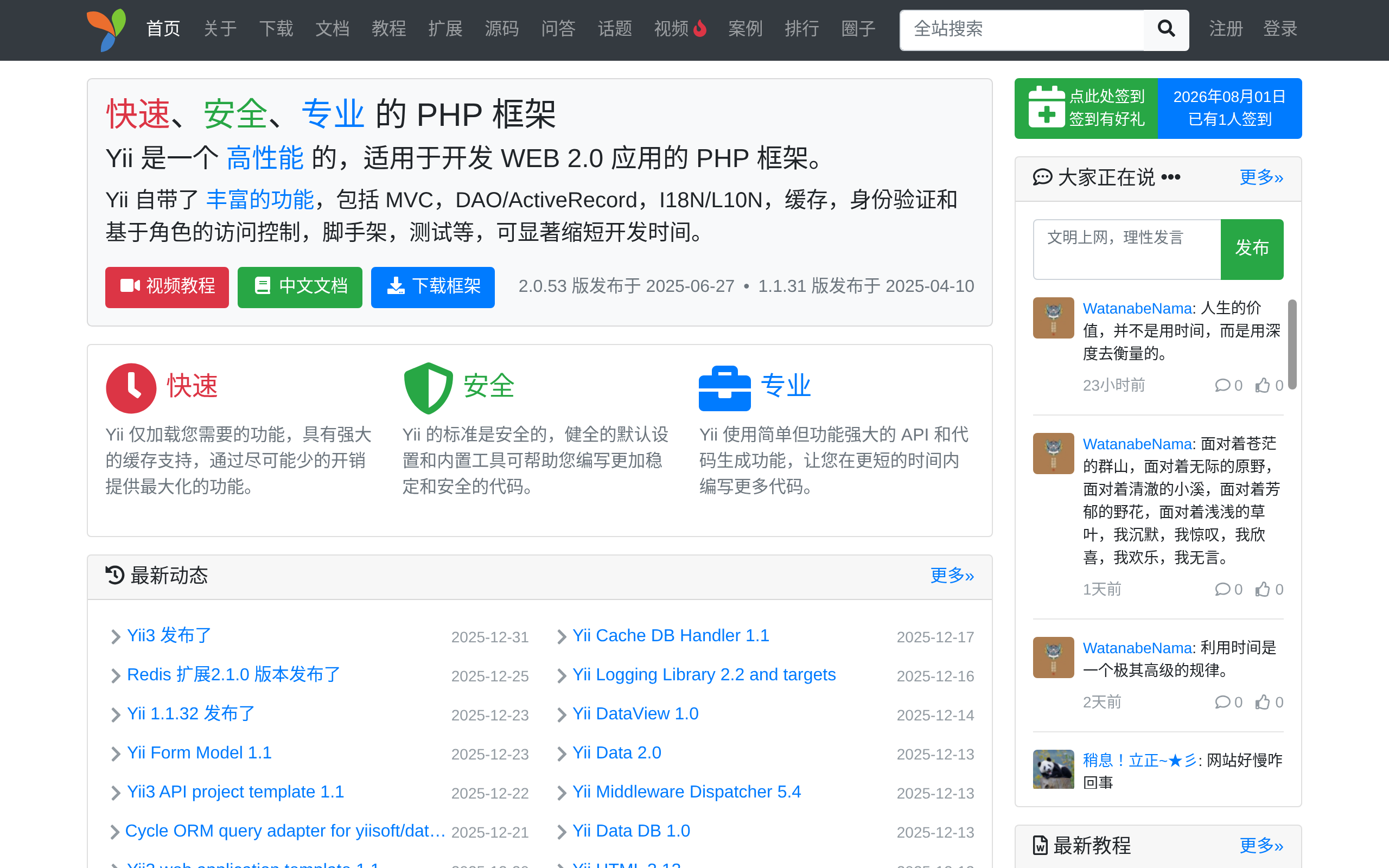Screen dimensions: 1389x868
Task: Click comment icon on 2天前 post
Action: coord(1222,701)
